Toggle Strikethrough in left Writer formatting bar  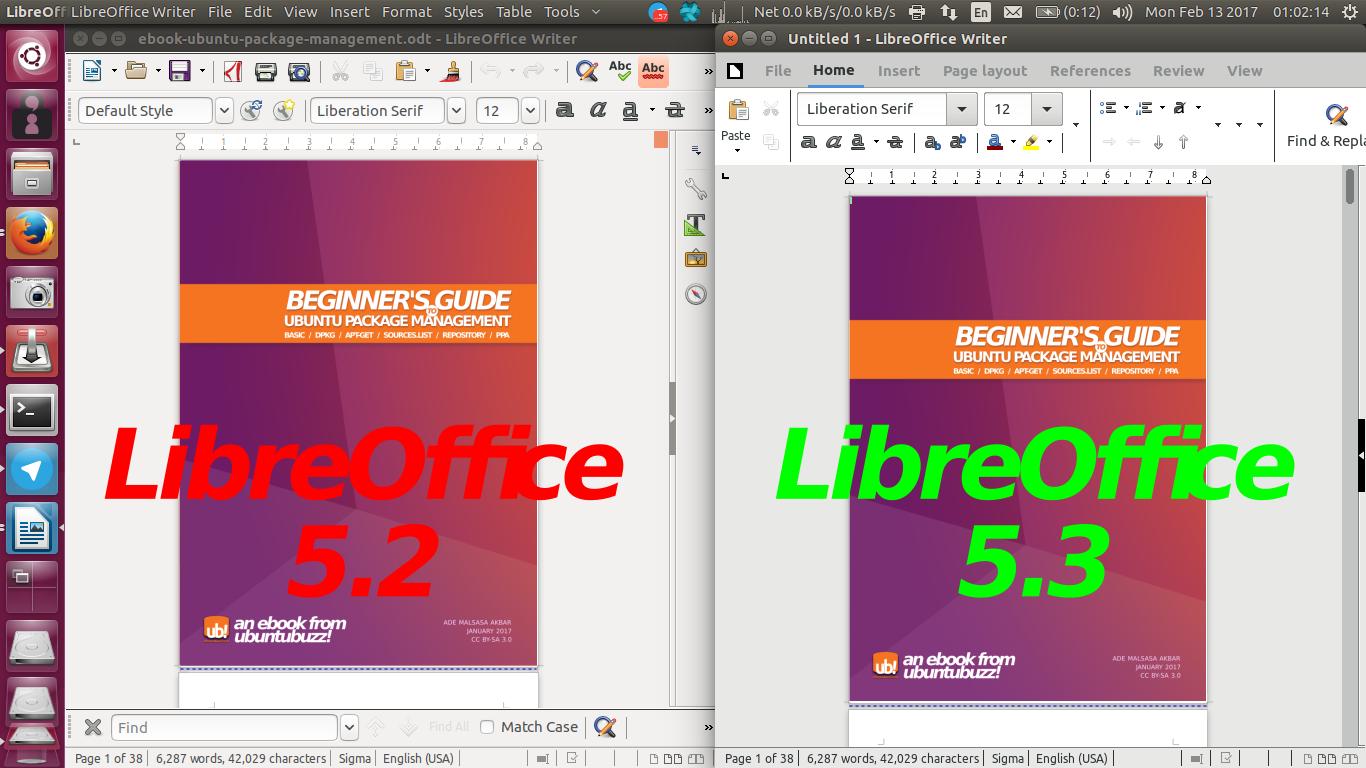[676, 110]
